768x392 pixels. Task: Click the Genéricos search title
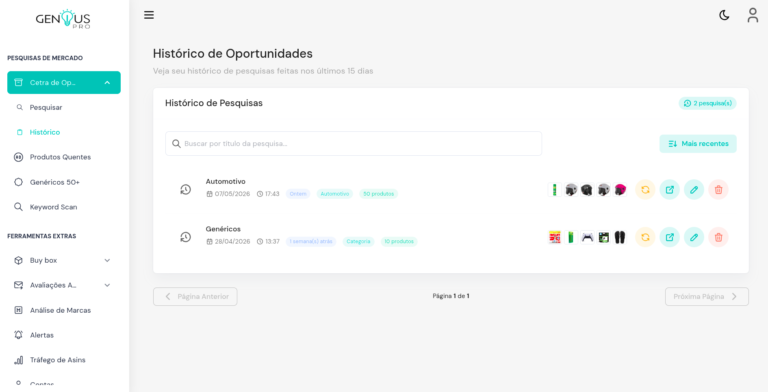[x=223, y=229]
